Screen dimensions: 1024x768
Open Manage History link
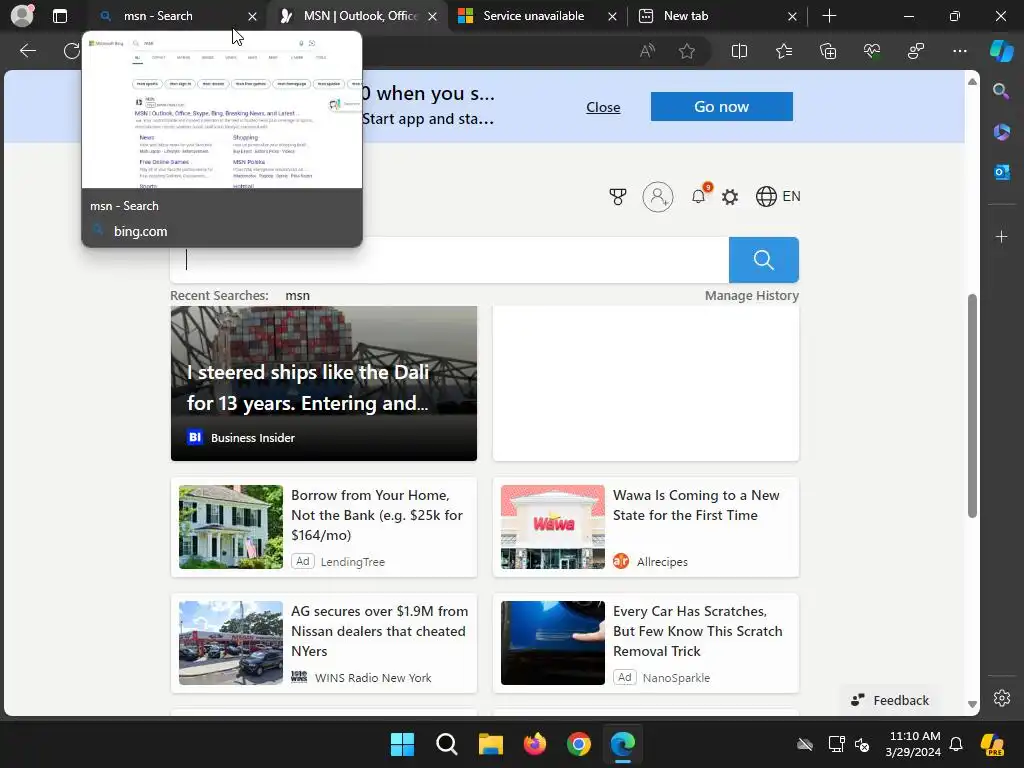click(x=752, y=295)
